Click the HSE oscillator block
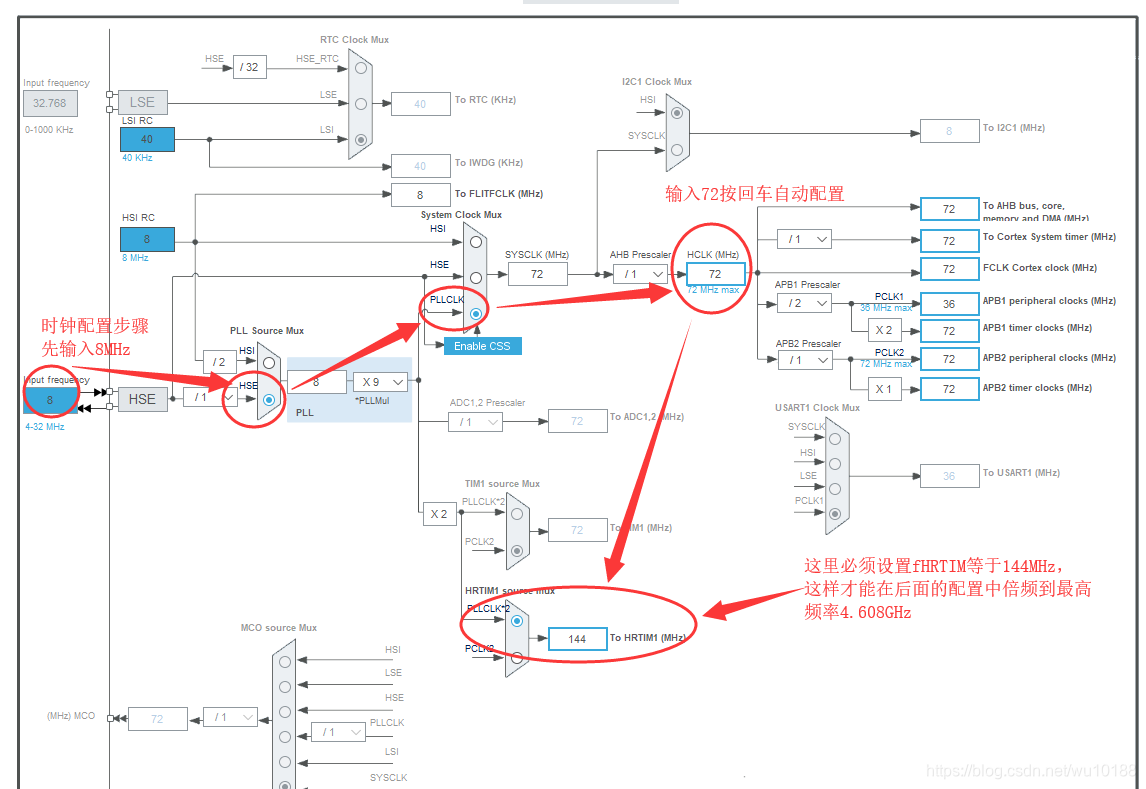The width and height of the screenshot is (1146, 789). coord(143,399)
